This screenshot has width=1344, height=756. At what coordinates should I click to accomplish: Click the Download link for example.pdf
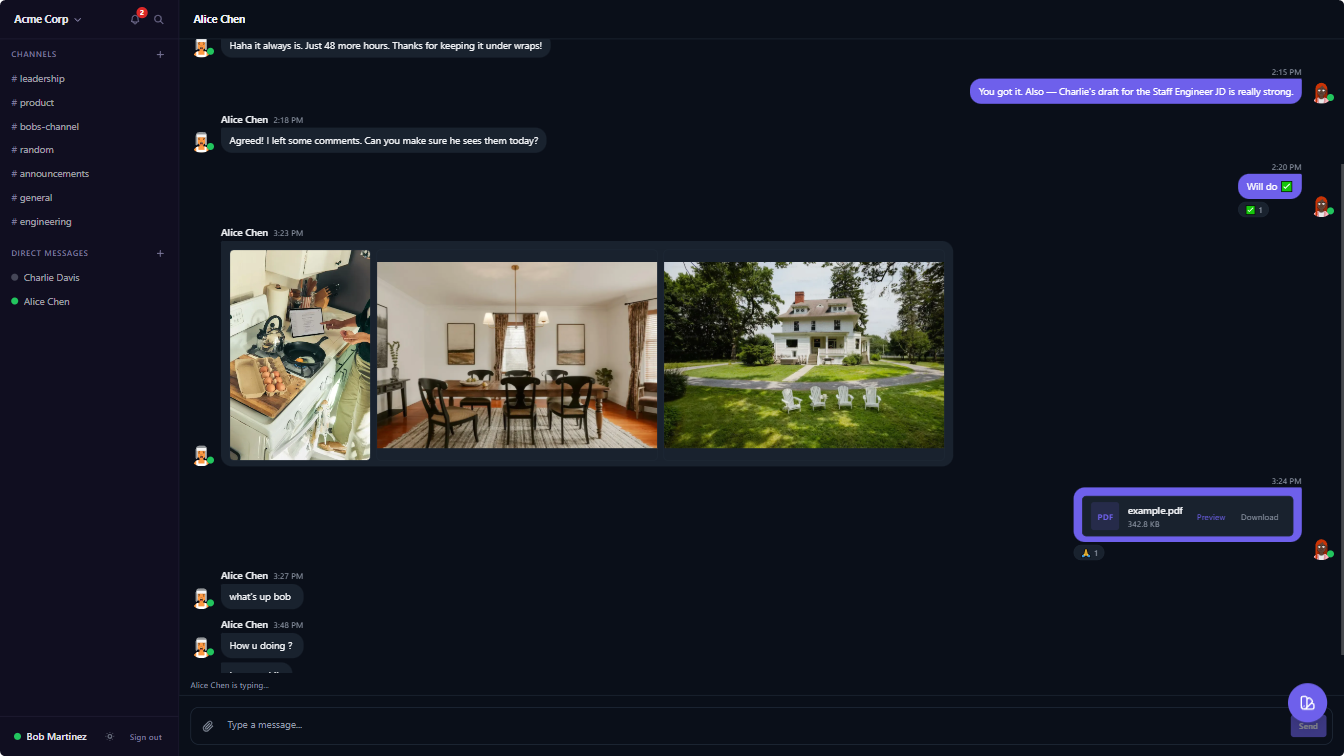click(x=1259, y=517)
